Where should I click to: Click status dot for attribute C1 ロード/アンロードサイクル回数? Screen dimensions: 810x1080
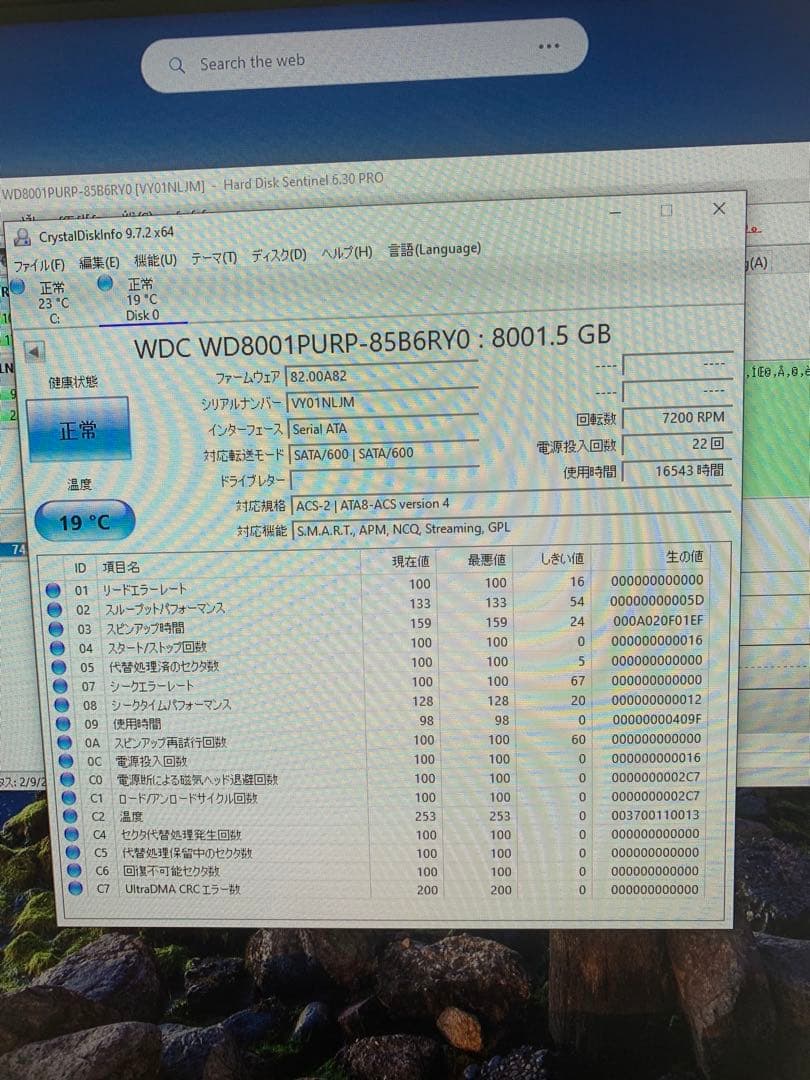click(68, 798)
